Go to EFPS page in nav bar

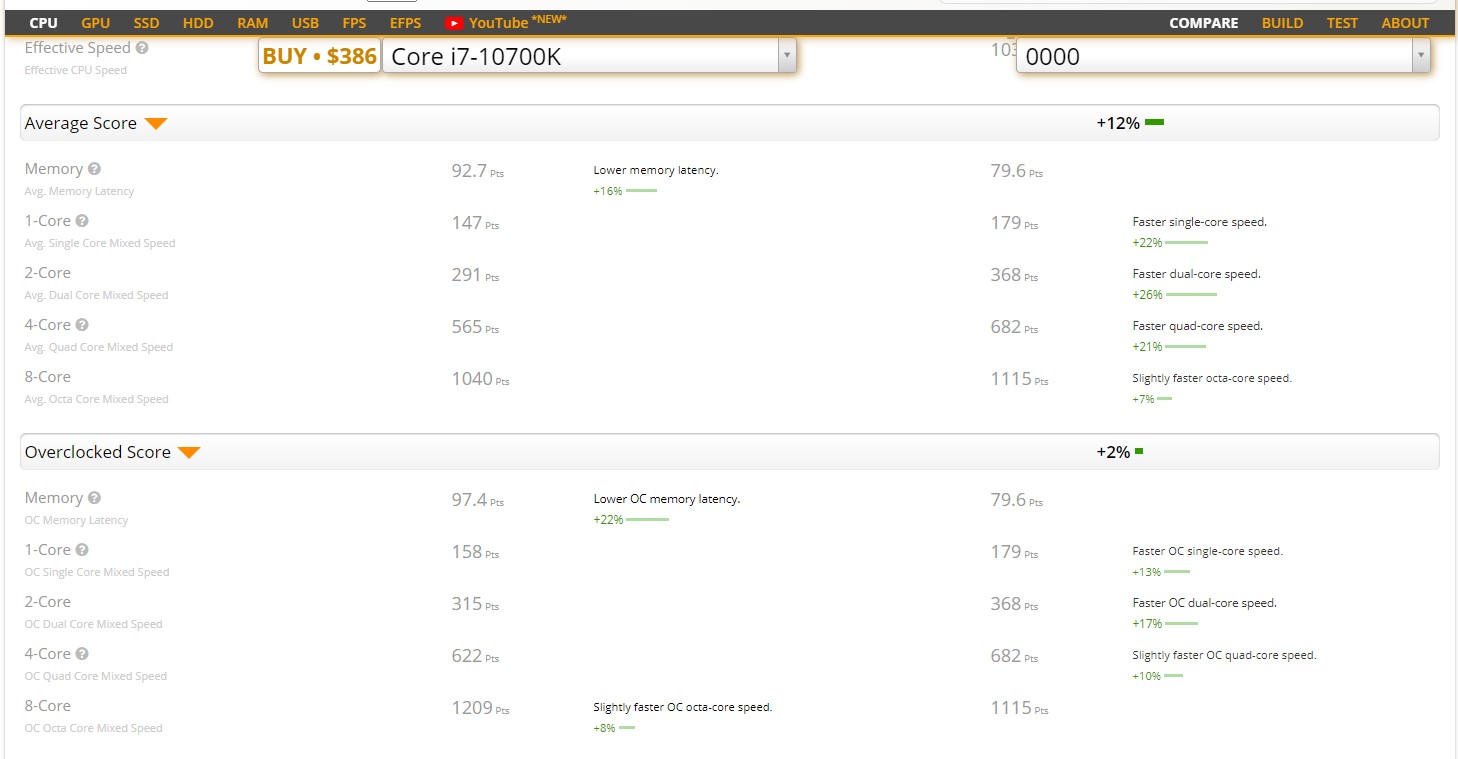(x=405, y=23)
